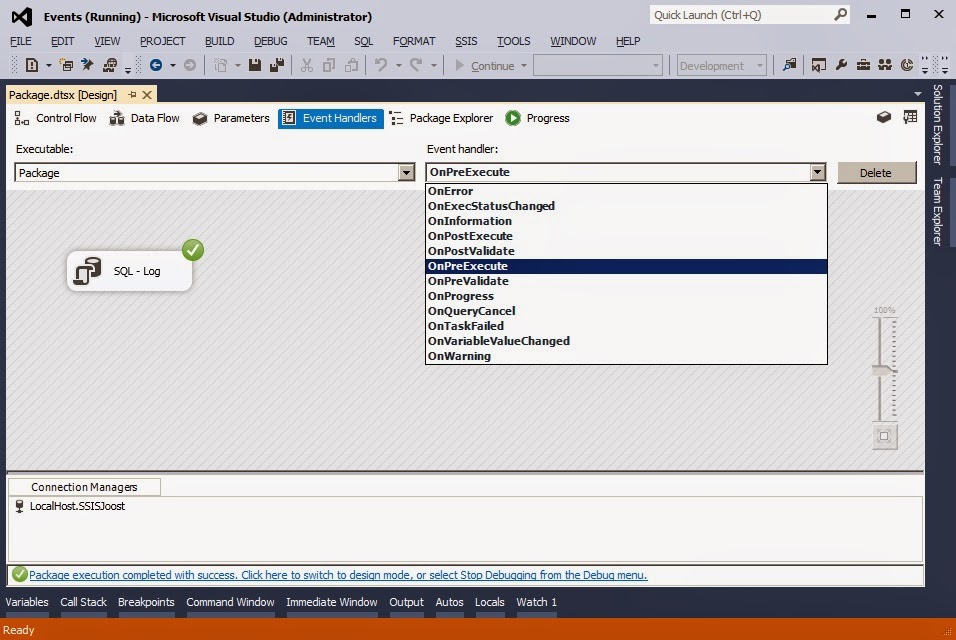Choose OnTaskFailed in the event handler list
Image resolution: width=956 pixels, height=640 pixels.
[x=626, y=325]
